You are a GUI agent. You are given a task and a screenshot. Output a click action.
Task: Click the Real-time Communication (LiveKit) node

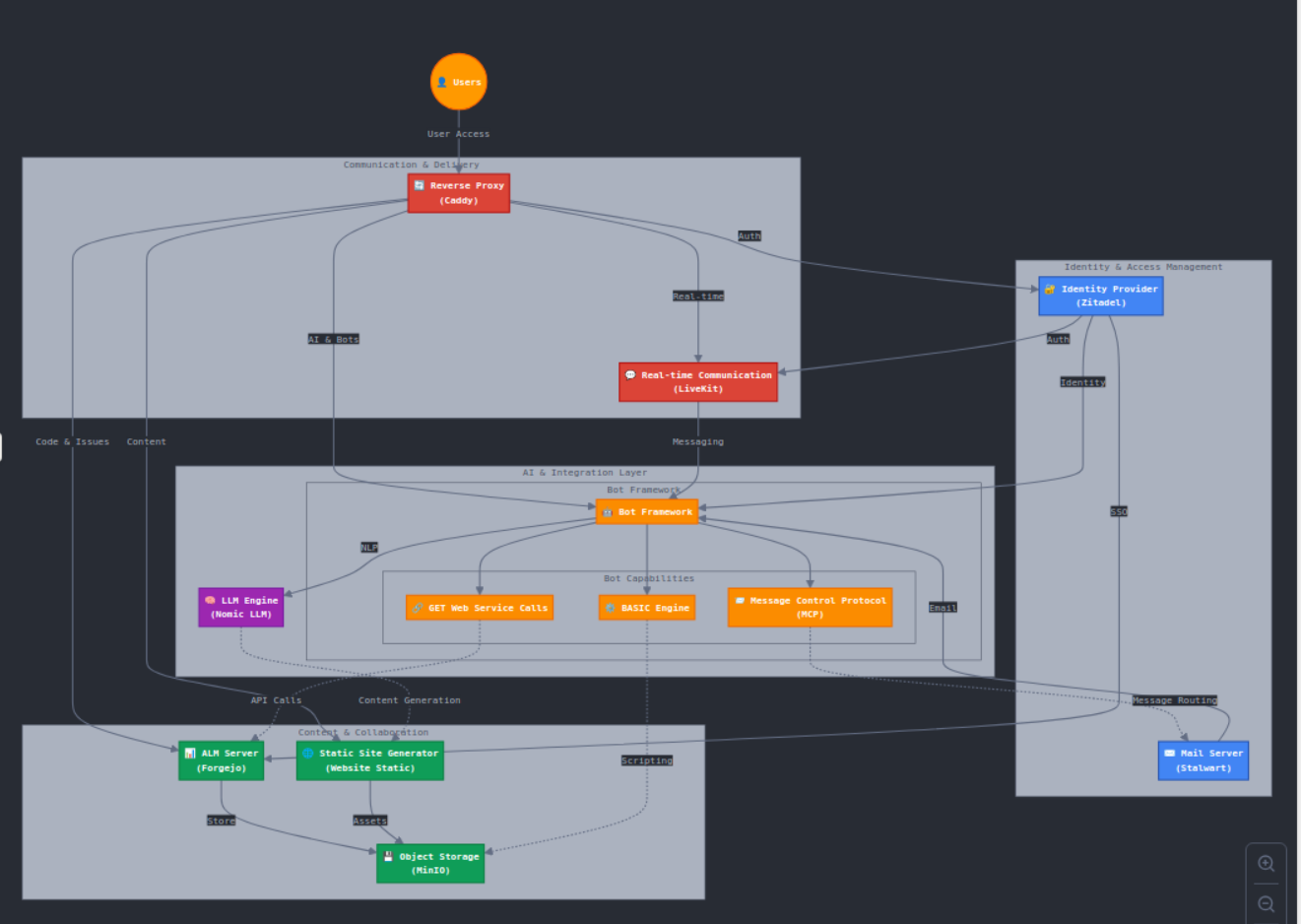click(x=697, y=382)
